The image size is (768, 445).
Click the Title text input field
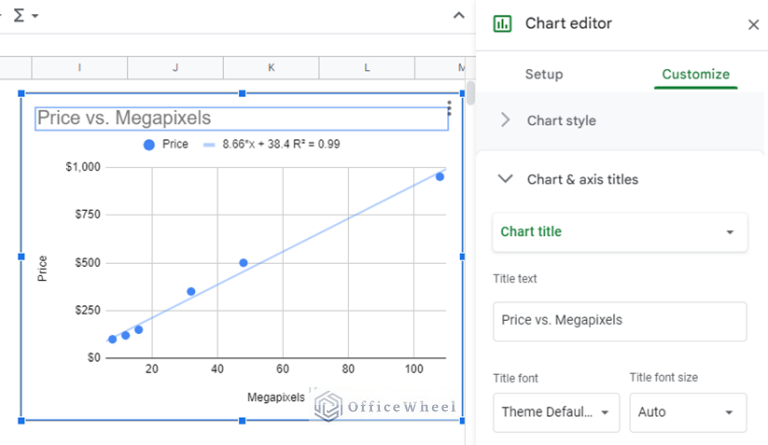pos(620,321)
